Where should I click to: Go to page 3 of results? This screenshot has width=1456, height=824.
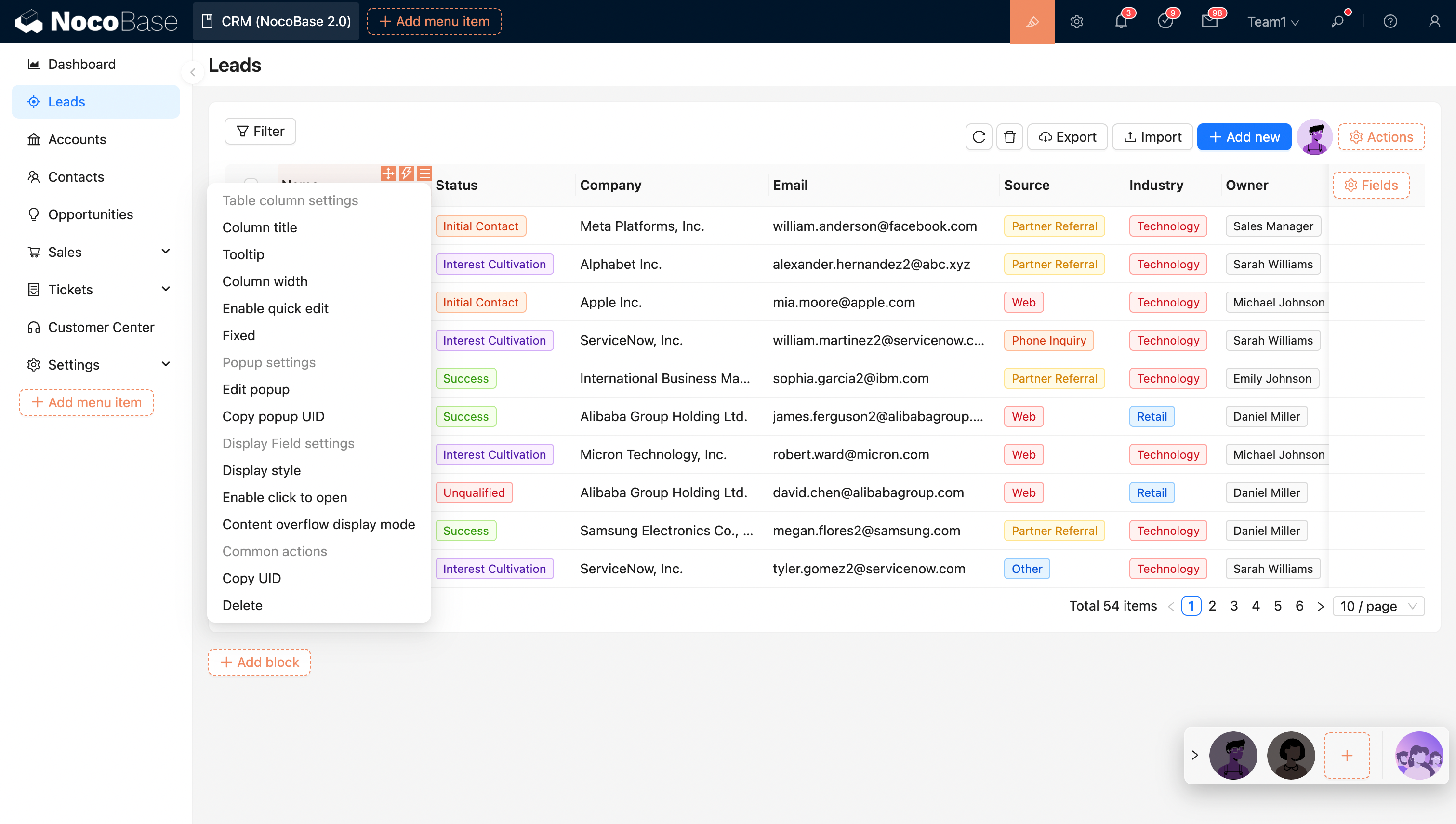1234,606
